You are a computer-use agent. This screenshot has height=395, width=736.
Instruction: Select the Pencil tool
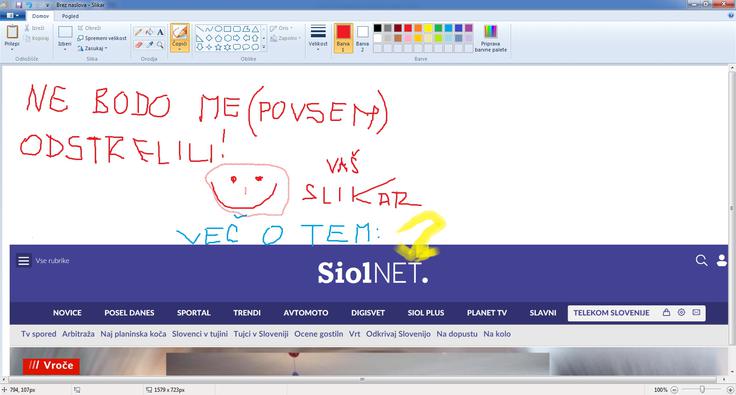tap(138, 32)
